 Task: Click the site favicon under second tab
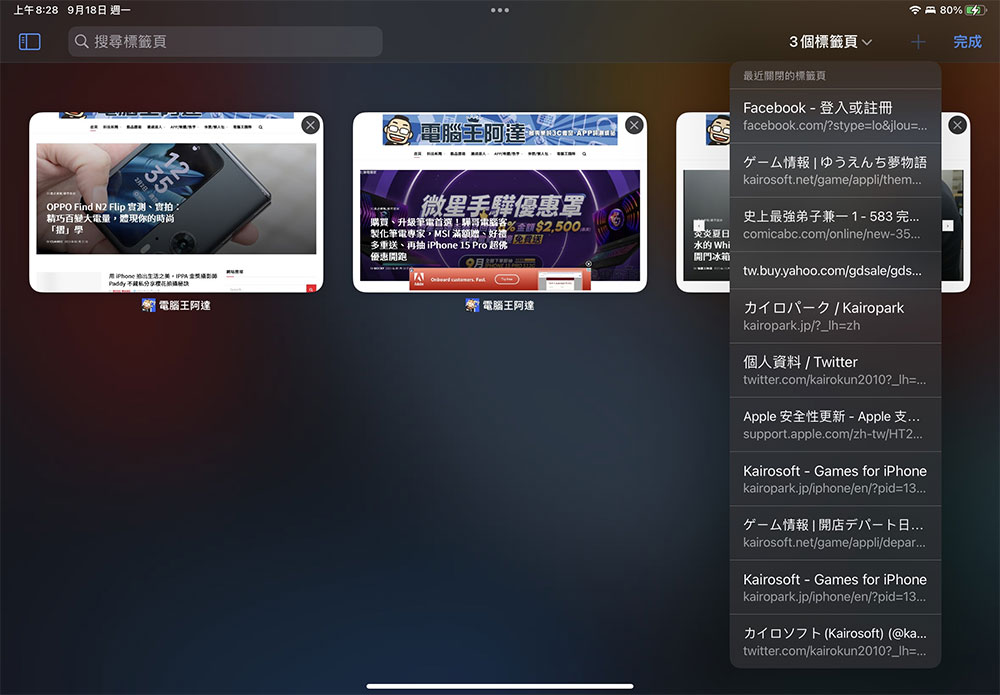pyautogui.click(x=472, y=305)
